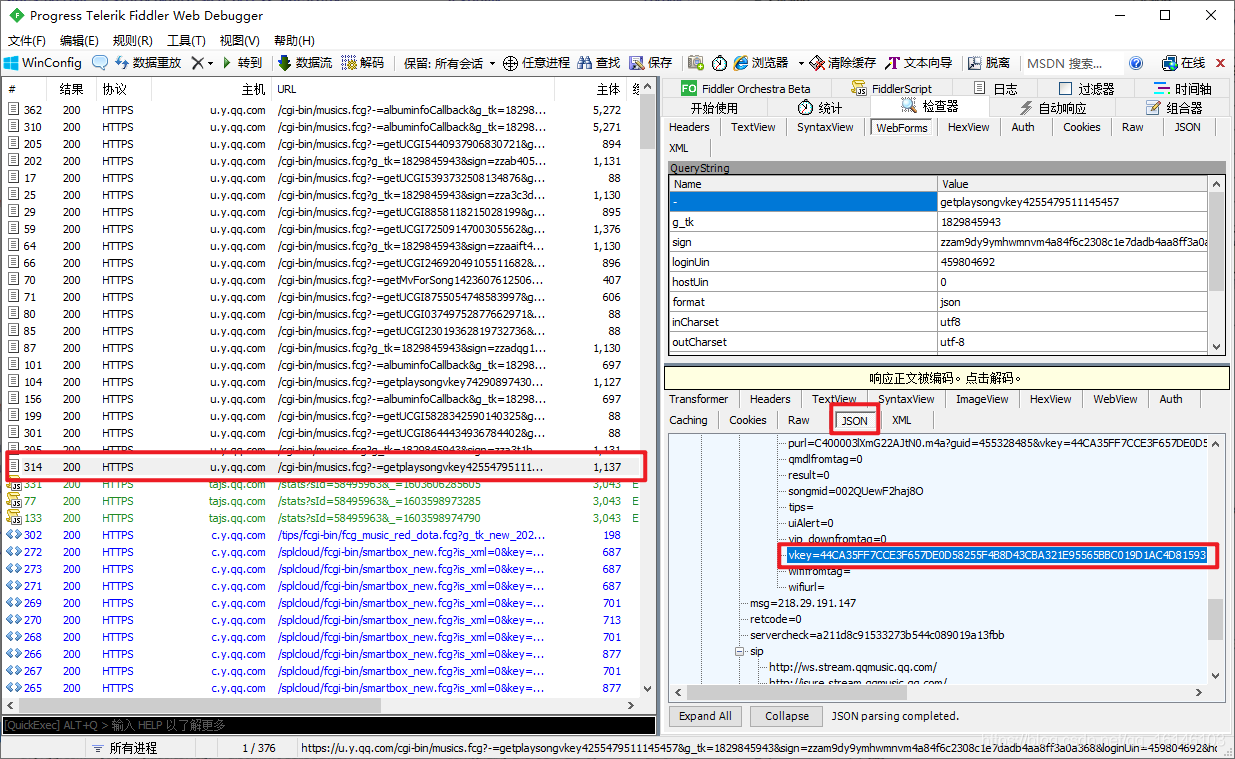Toggle the 解码 decode button

363,62
